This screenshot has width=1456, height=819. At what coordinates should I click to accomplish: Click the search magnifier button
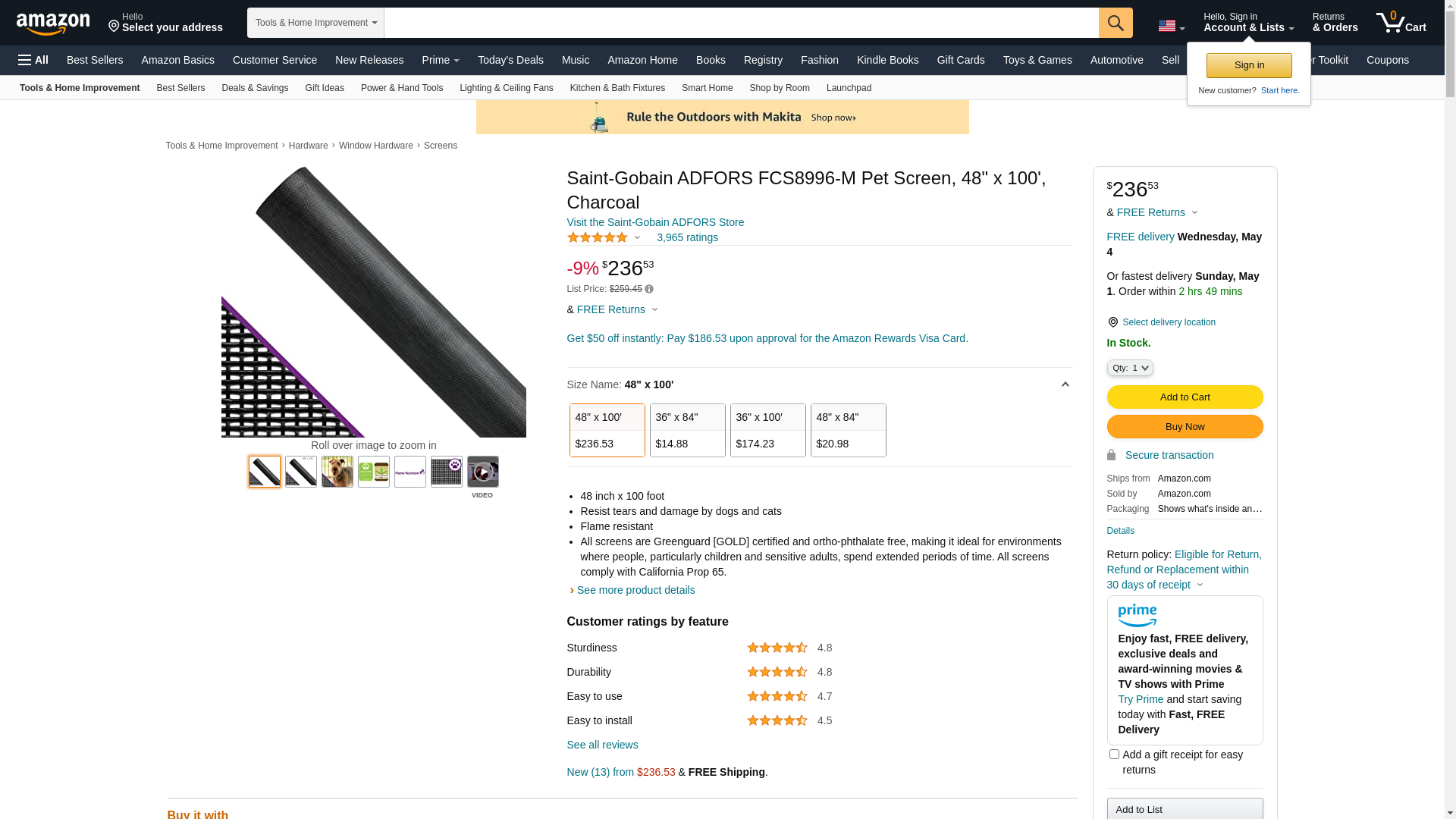(x=1115, y=23)
